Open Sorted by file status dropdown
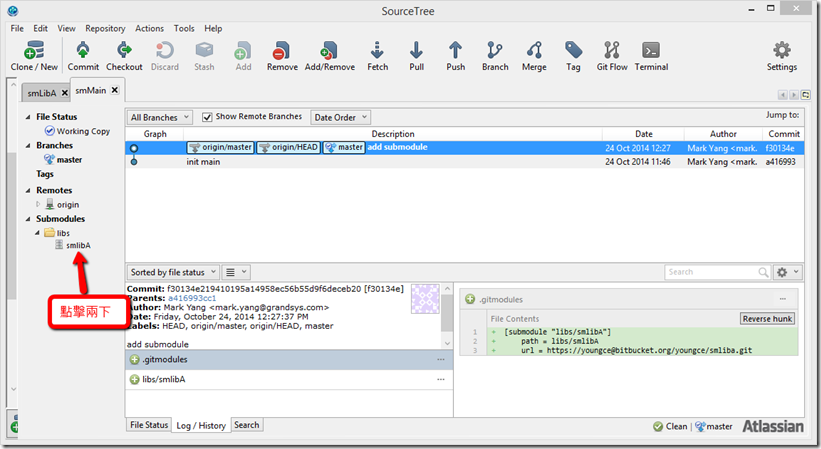This screenshot has width=821, height=449. pos(173,272)
